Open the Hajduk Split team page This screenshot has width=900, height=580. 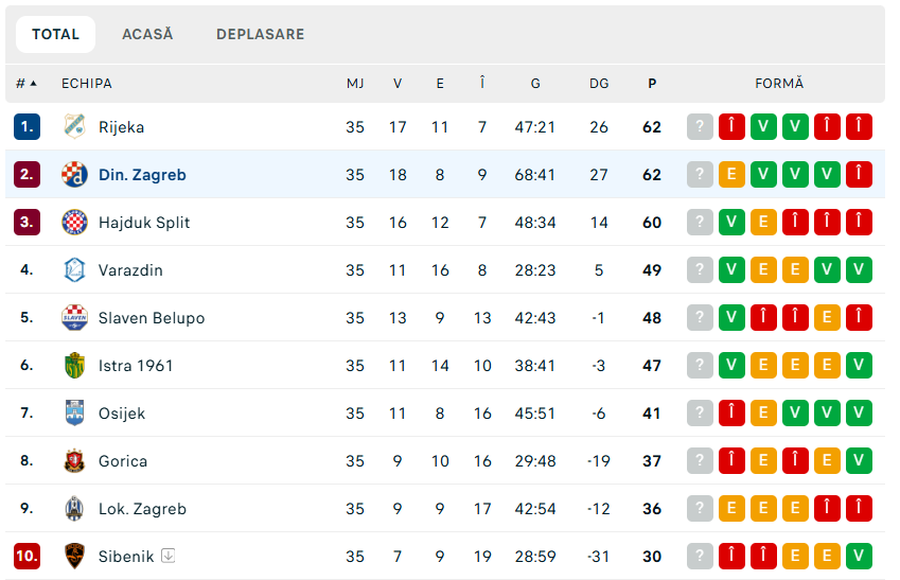[144, 222]
